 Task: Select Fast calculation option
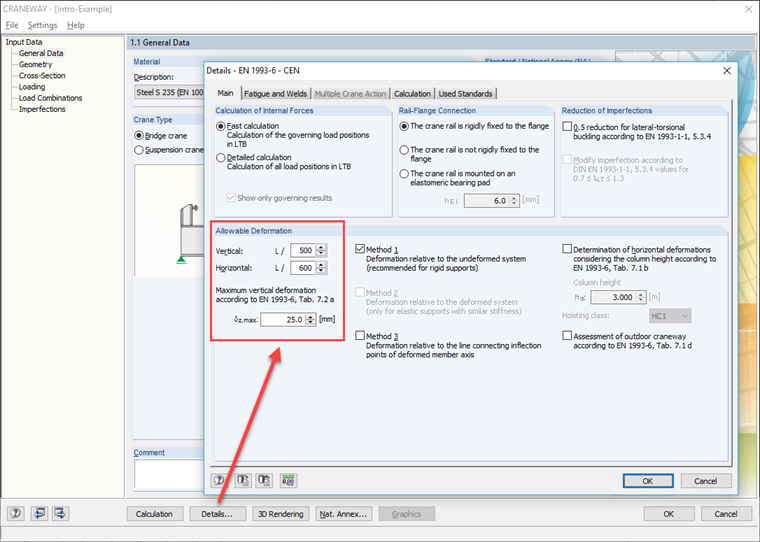[221, 126]
